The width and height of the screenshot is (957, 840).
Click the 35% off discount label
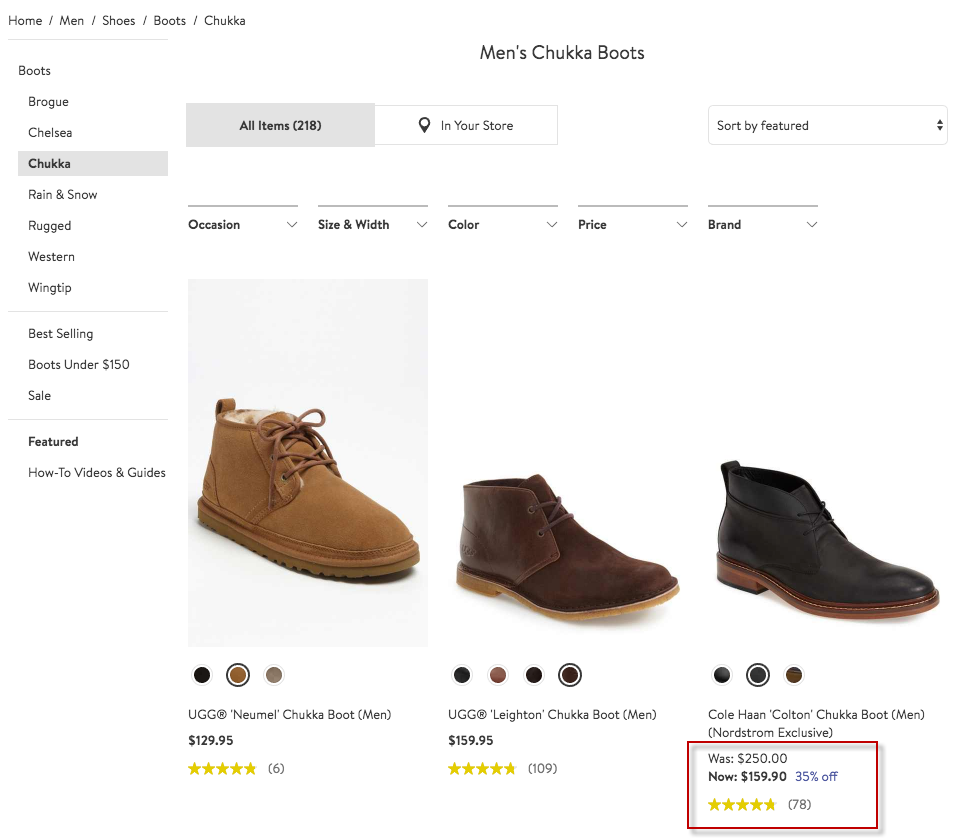pyautogui.click(x=817, y=777)
